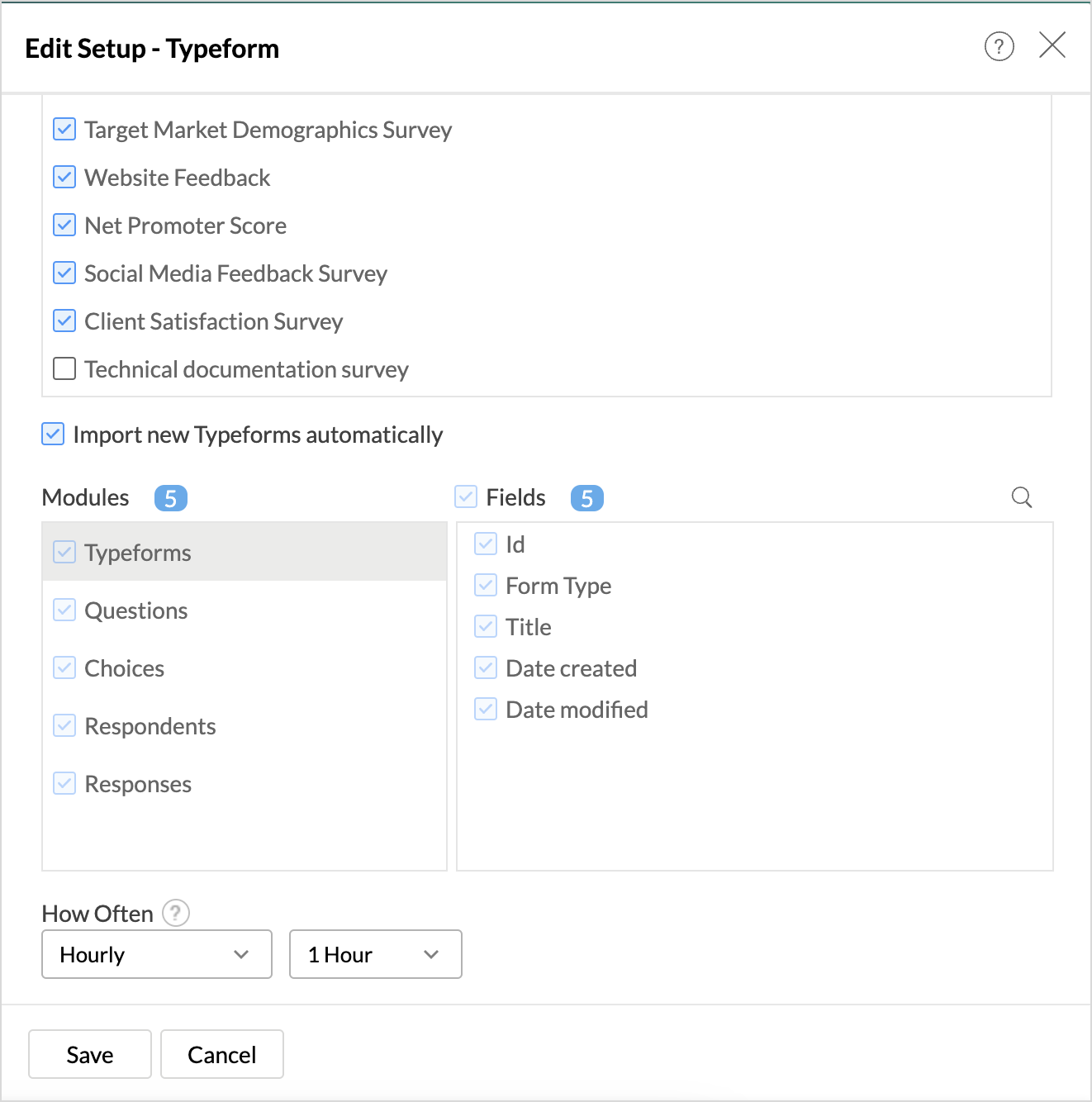Open the 1 Hour interval dropdown
The image size is (1092, 1102).
(376, 954)
